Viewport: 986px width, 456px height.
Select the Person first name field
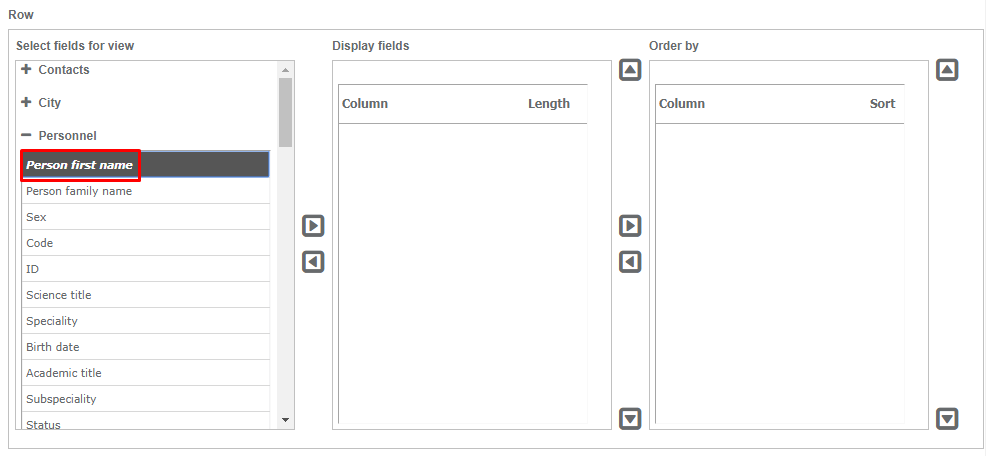pos(80,165)
